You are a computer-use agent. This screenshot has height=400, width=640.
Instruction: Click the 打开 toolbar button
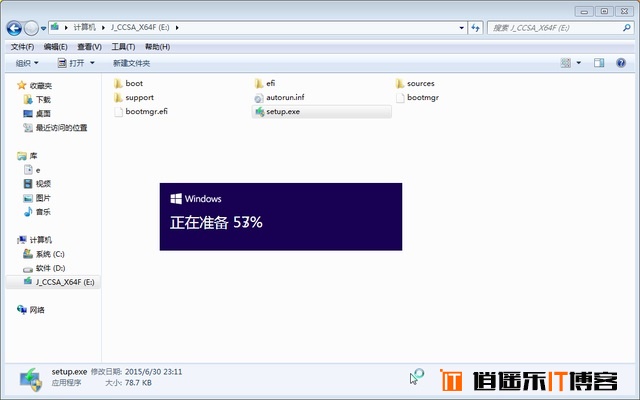71,63
